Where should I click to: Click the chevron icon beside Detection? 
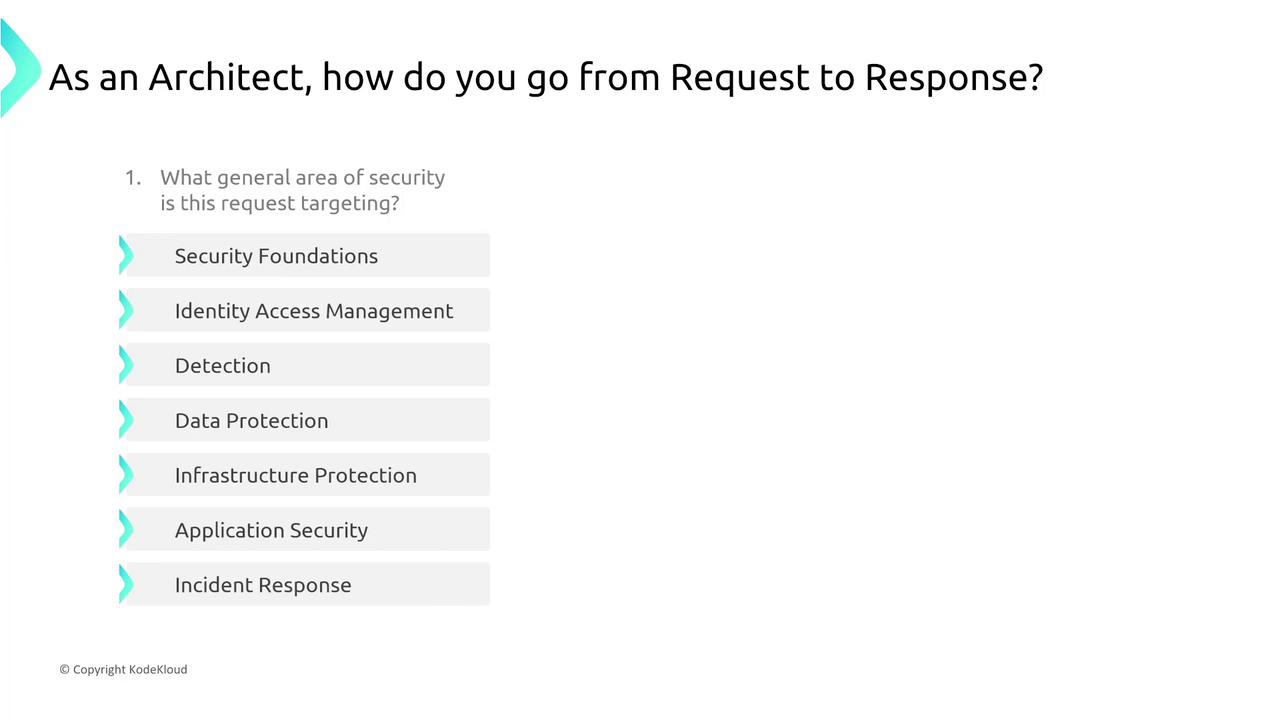click(x=126, y=366)
